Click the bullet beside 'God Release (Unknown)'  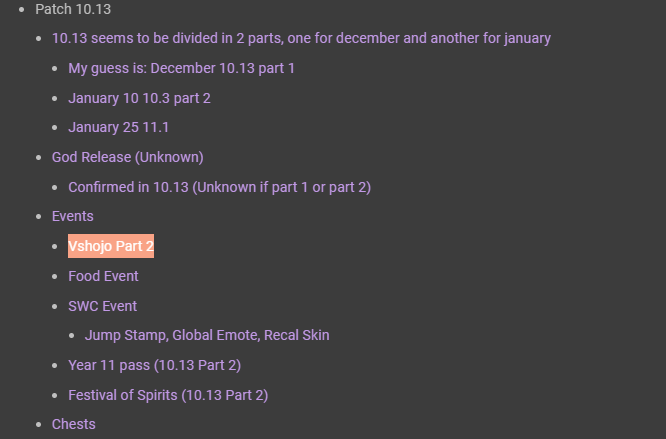pos(39,158)
